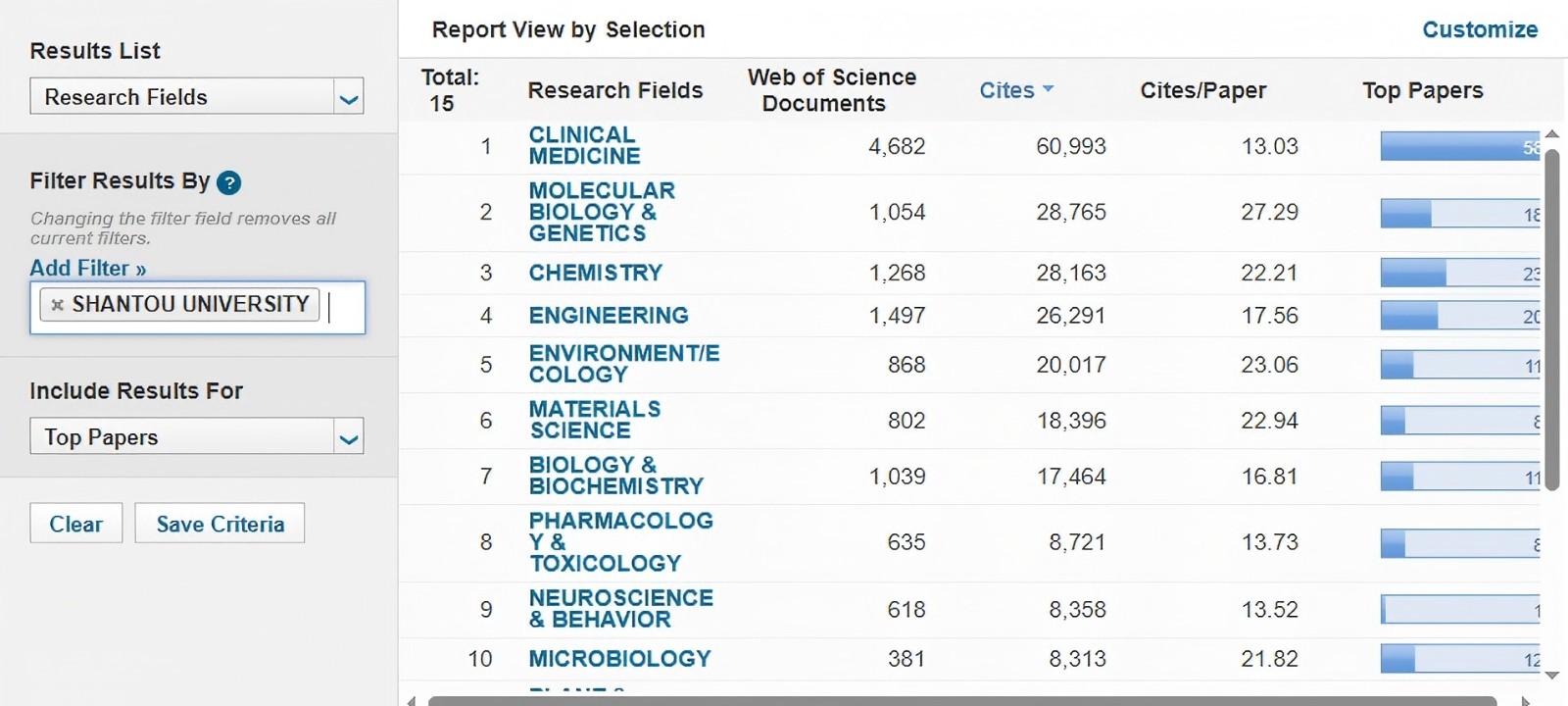
Task: Click the Add Filter link
Action: point(87,268)
